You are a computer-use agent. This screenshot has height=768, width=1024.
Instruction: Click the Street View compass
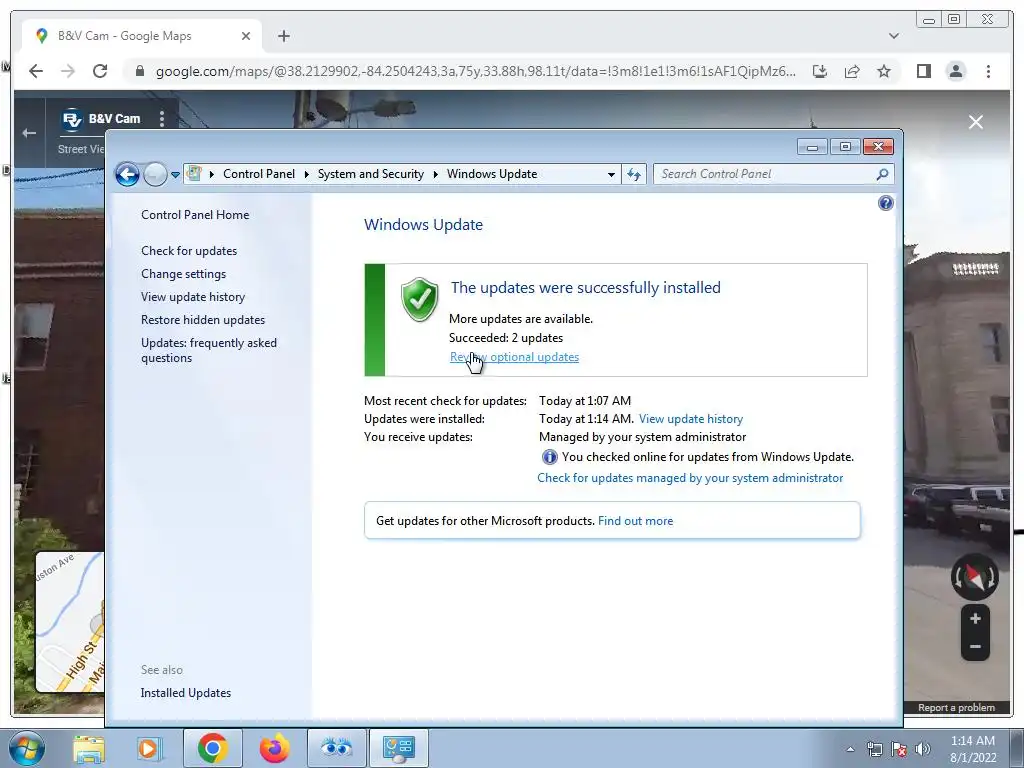pos(974,577)
